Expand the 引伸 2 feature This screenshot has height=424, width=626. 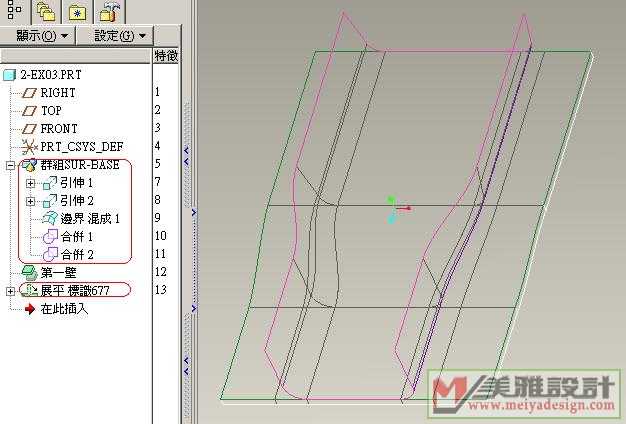coord(30,201)
